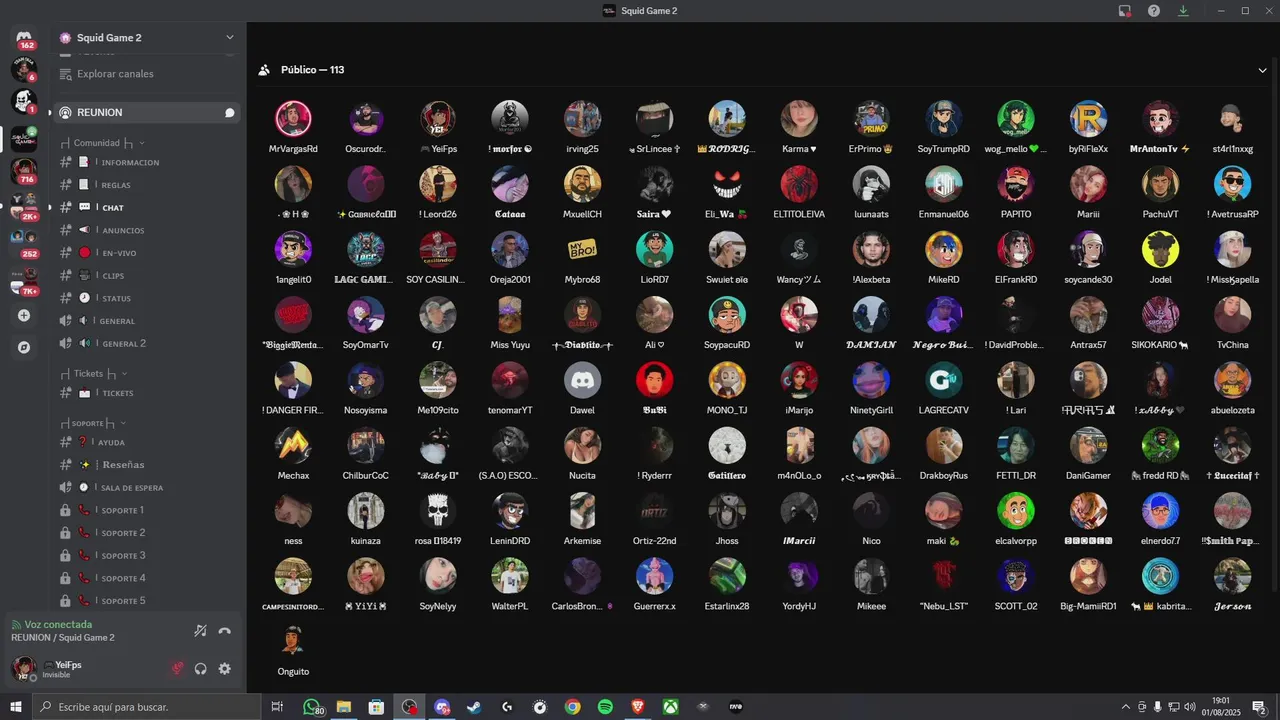Select MrVargasRd participant avatar

click(293, 119)
